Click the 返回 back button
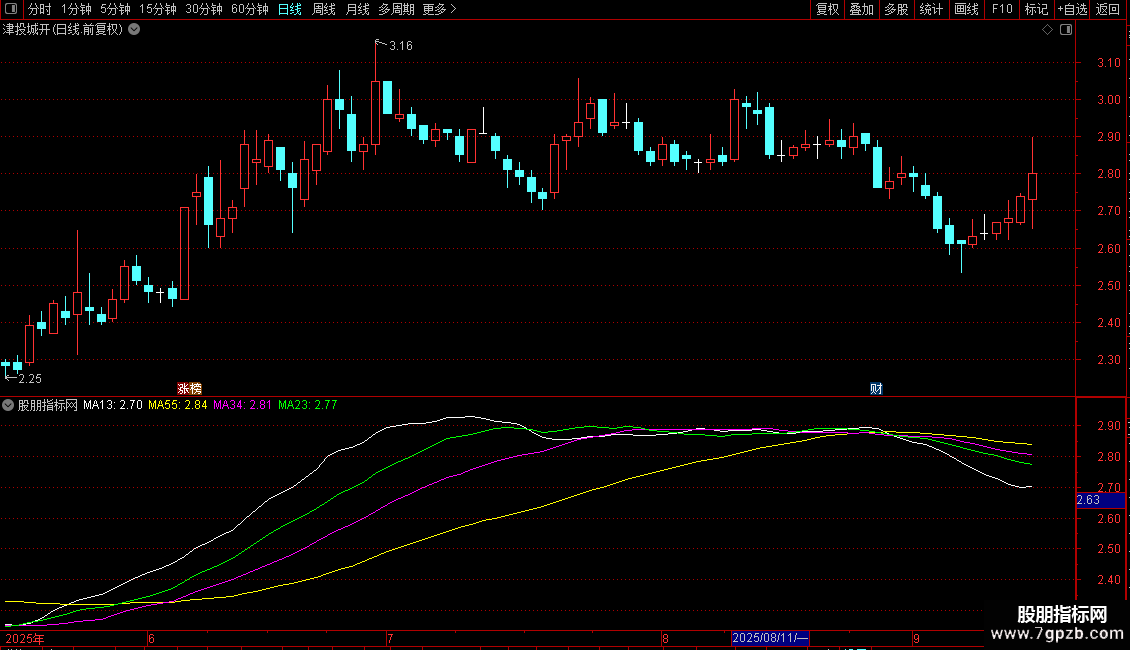1130x650 pixels. (x=1108, y=9)
